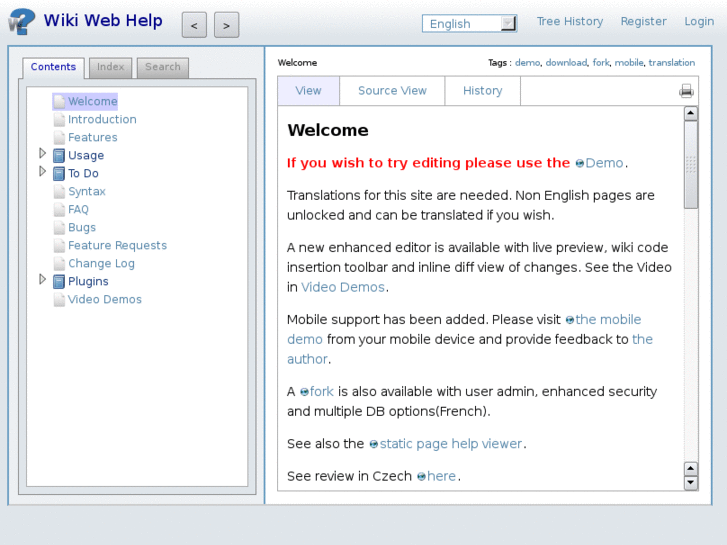This screenshot has width=727, height=545.
Task: Click the FAQ page icon
Action: [59, 209]
